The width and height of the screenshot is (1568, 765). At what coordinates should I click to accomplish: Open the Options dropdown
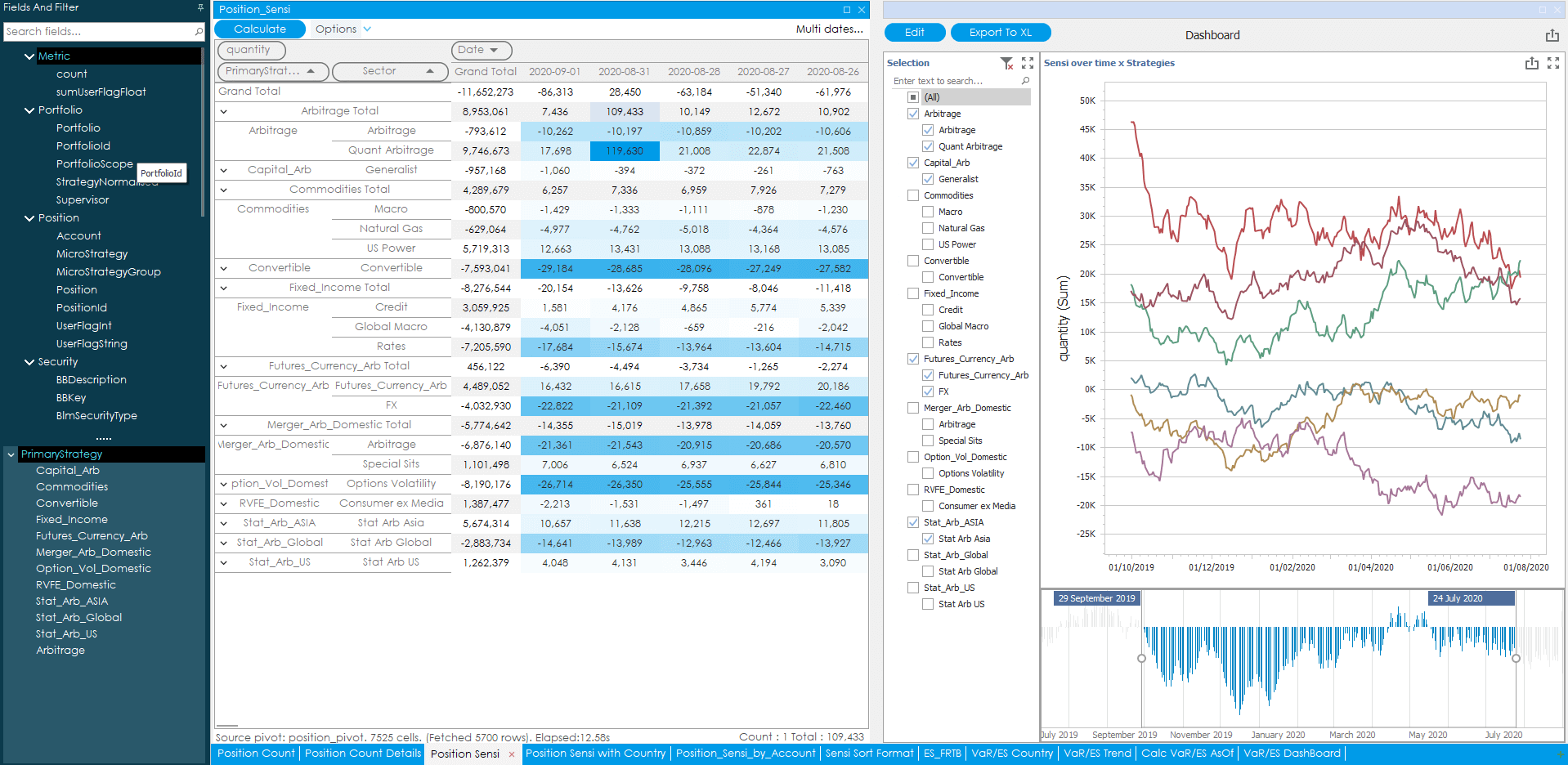[343, 29]
